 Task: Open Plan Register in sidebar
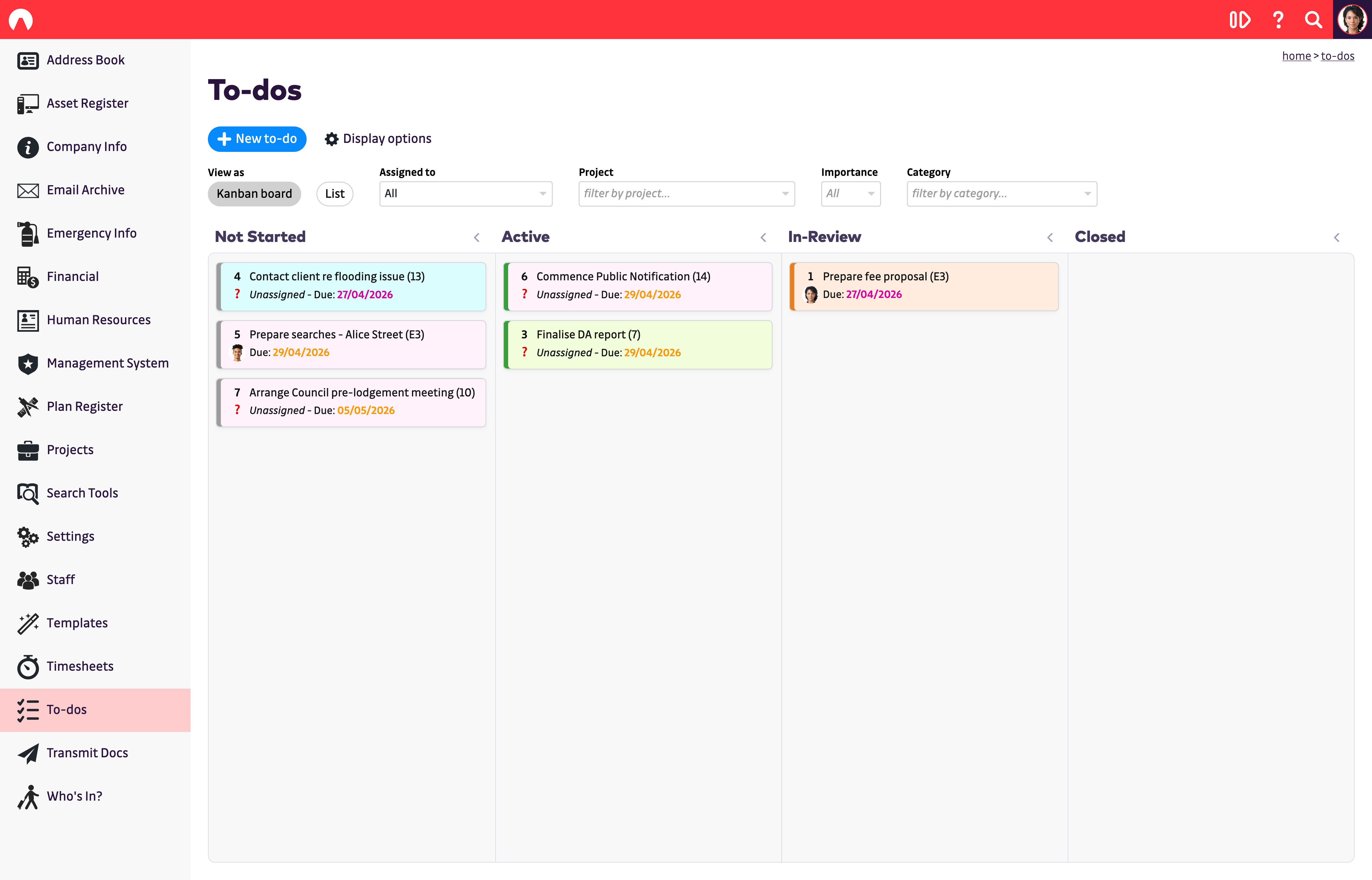click(85, 406)
